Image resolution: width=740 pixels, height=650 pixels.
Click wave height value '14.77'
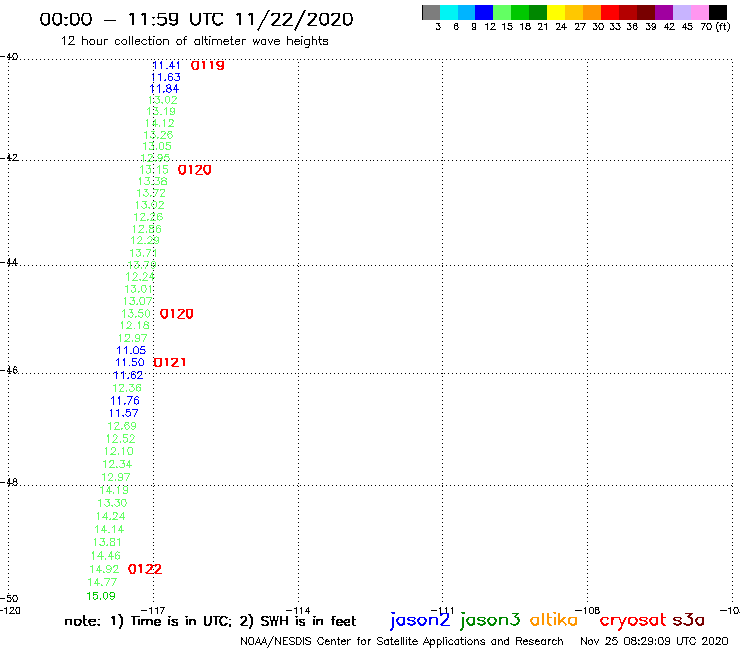click(x=102, y=582)
